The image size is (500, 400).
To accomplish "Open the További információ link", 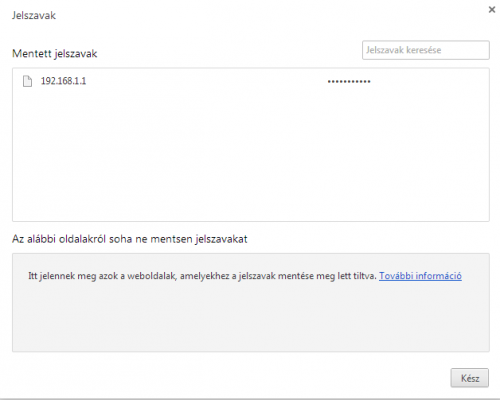I will coord(420,276).
